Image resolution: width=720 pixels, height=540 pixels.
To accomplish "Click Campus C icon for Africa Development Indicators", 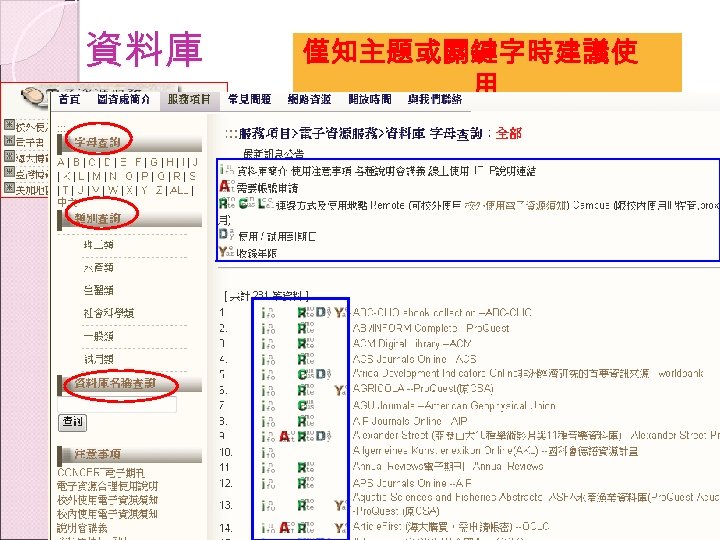I will coord(306,374).
